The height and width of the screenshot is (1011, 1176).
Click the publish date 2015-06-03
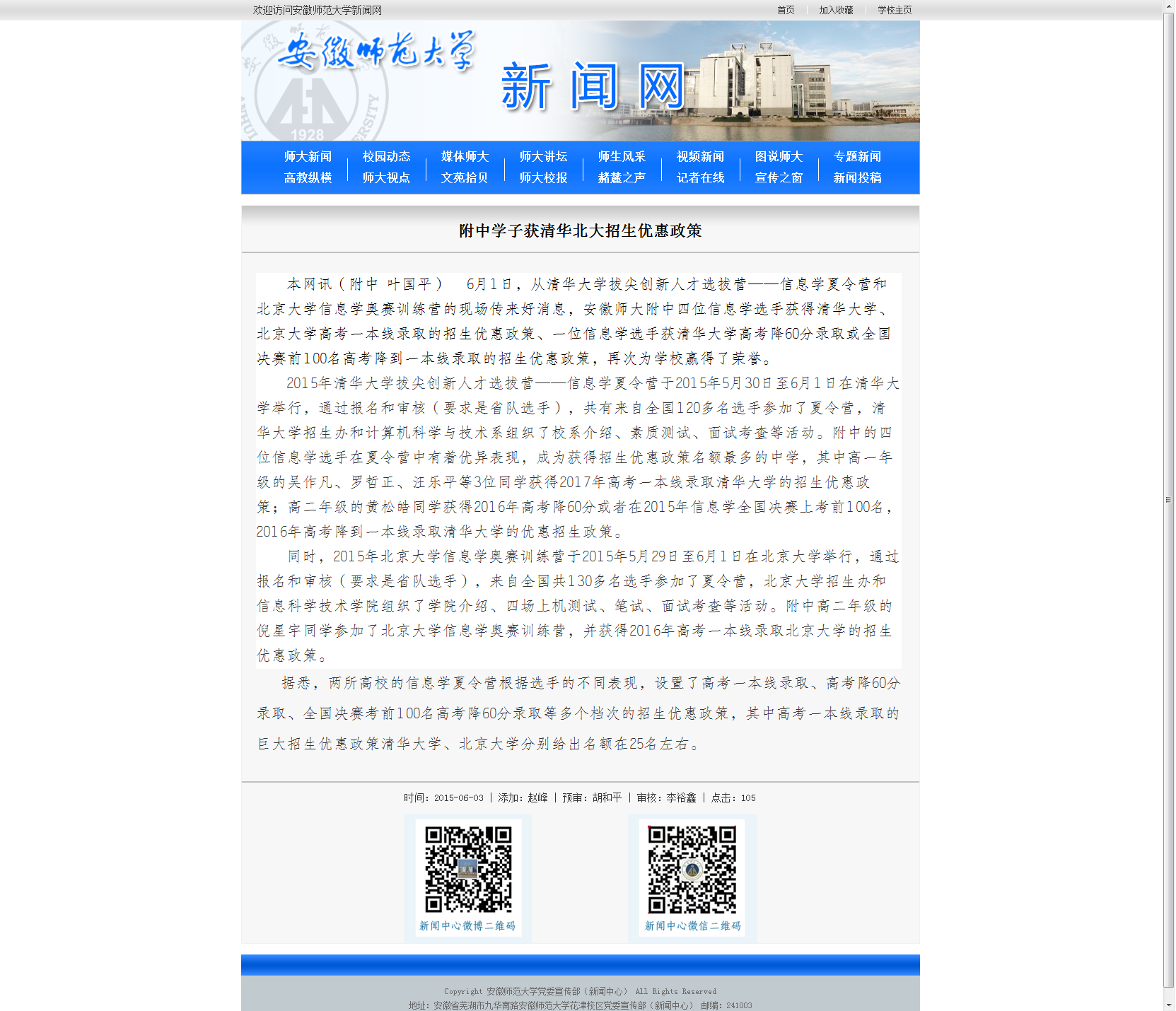point(459,797)
